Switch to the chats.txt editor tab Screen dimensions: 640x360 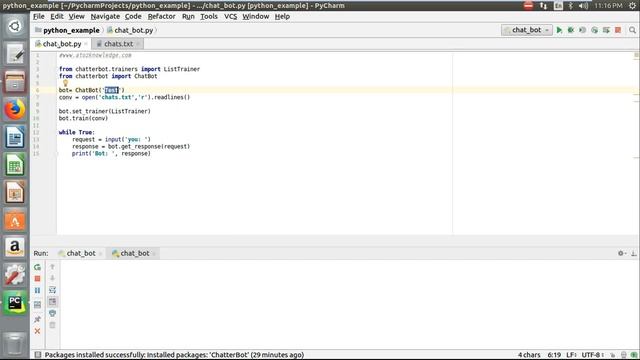pos(118,44)
